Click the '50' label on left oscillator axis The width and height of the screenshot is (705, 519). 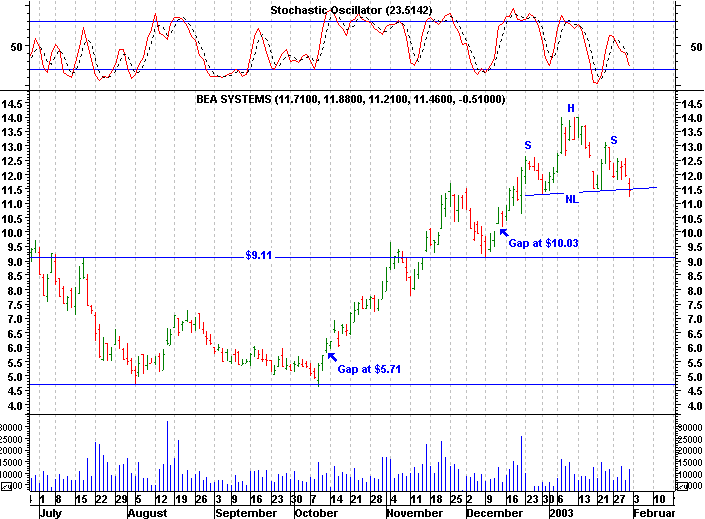coord(16,47)
